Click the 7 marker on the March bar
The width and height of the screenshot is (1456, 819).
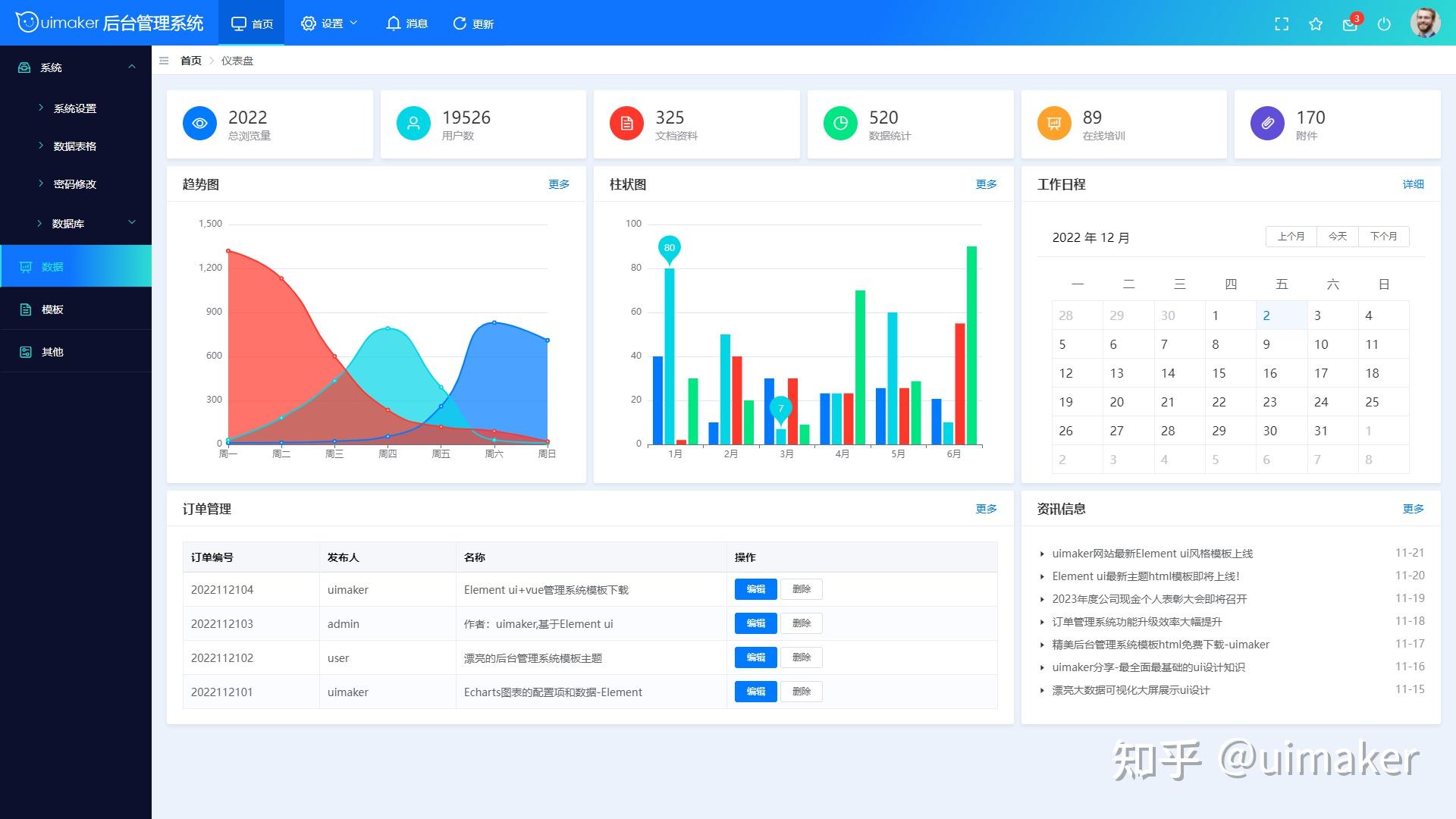(x=780, y=409)
